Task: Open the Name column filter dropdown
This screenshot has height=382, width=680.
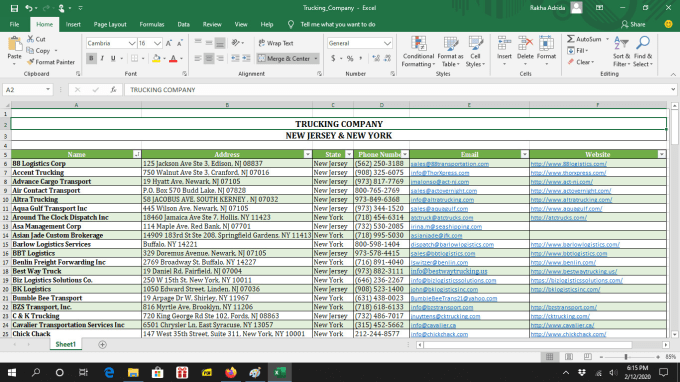Action: click(137, 154)
